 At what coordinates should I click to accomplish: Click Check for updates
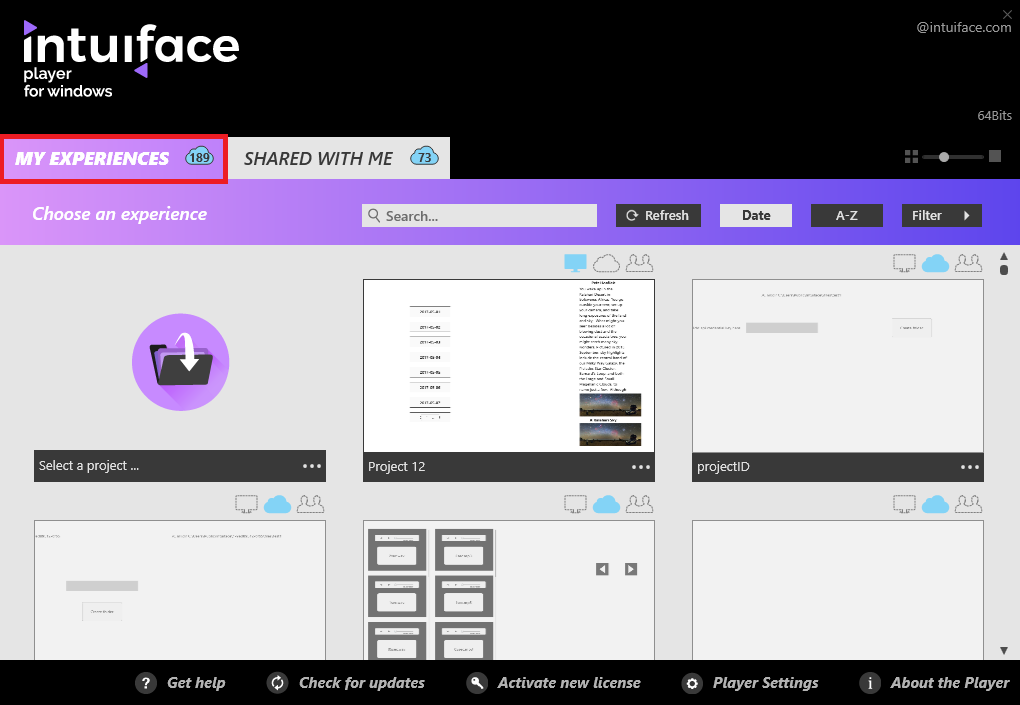tap(345, 683)
